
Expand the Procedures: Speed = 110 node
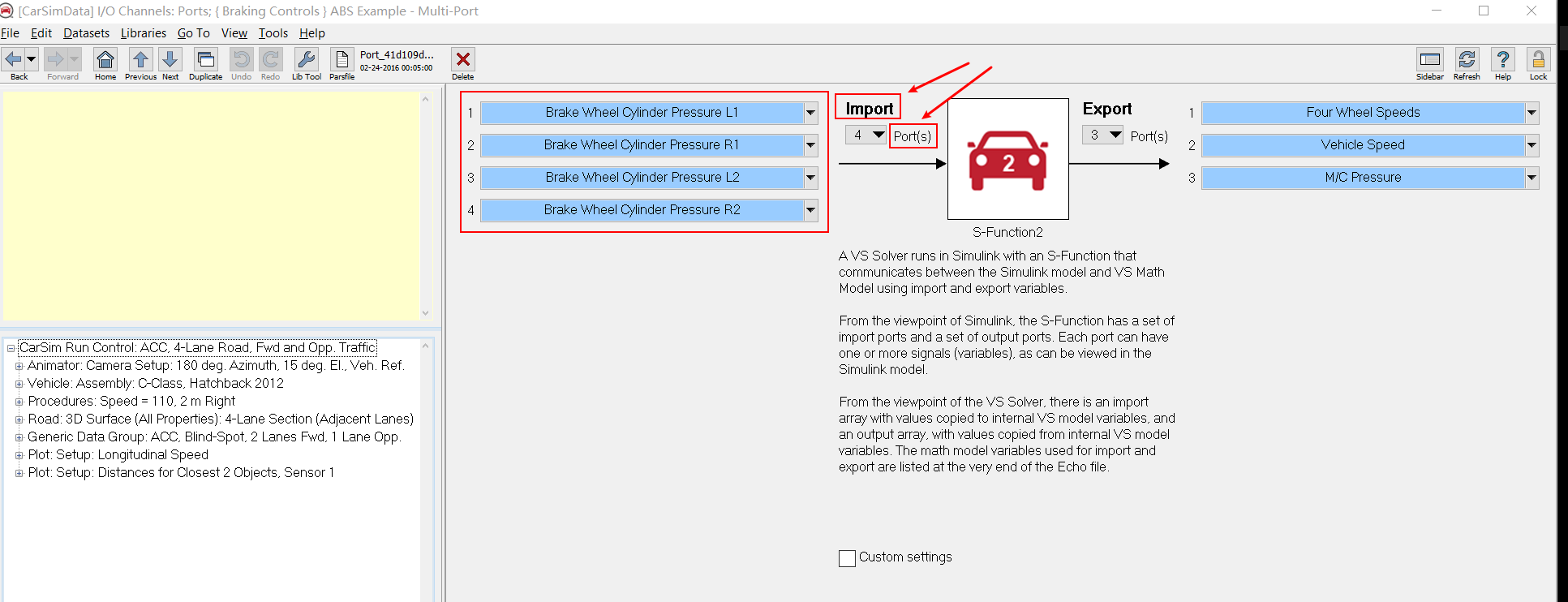[x=19, y=402]
